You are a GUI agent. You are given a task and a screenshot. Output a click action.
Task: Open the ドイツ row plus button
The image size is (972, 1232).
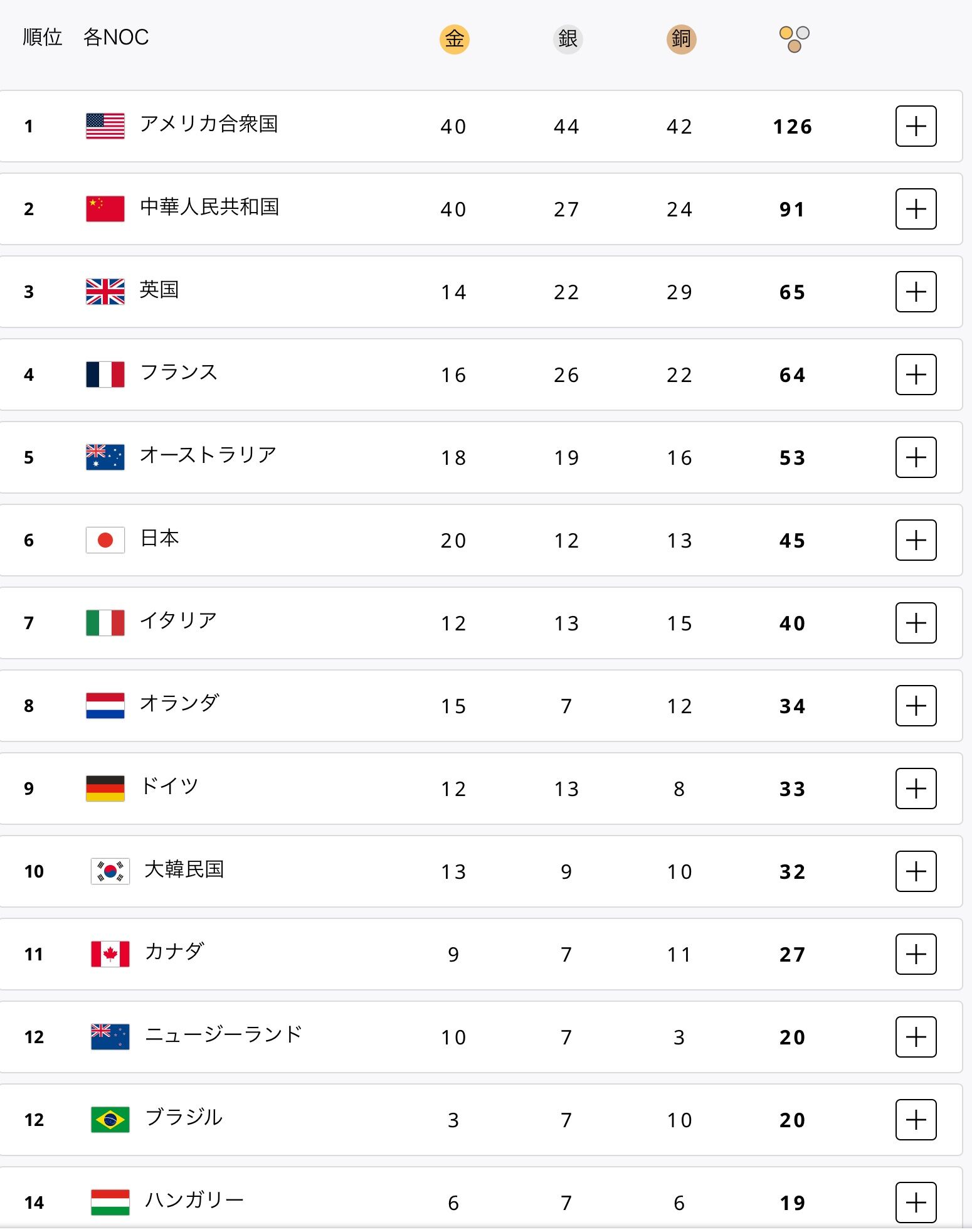pos(916,789)
